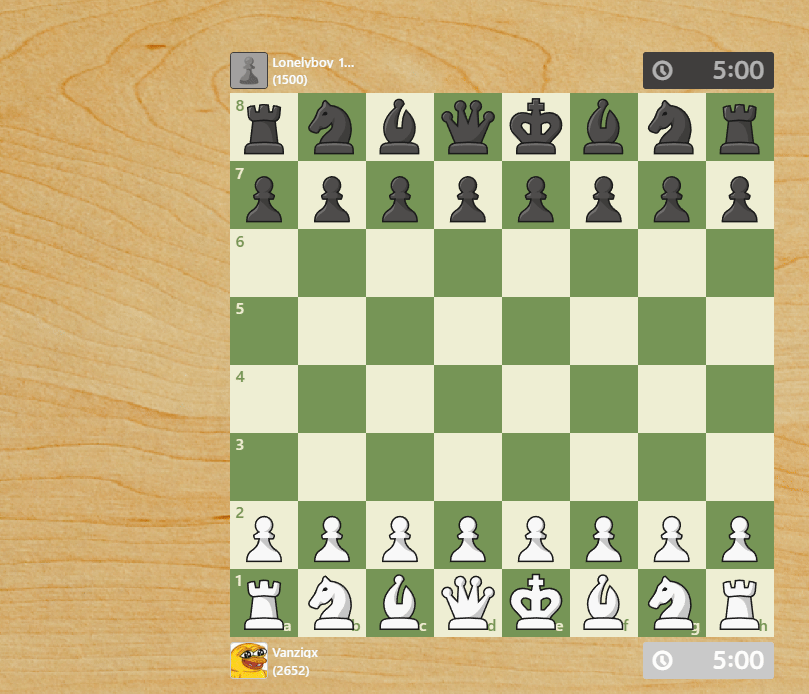
Task: Select the black king on e8
Action: [x=536, y=127]
